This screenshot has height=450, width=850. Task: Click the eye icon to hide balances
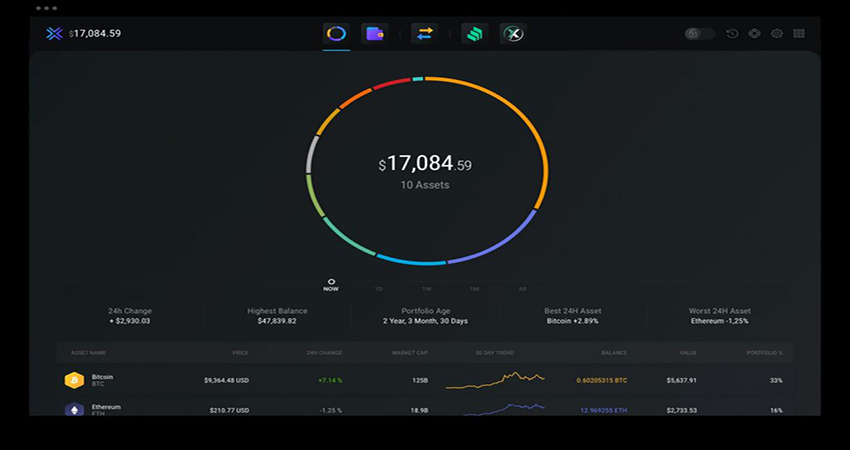click(x=755, y=34)
